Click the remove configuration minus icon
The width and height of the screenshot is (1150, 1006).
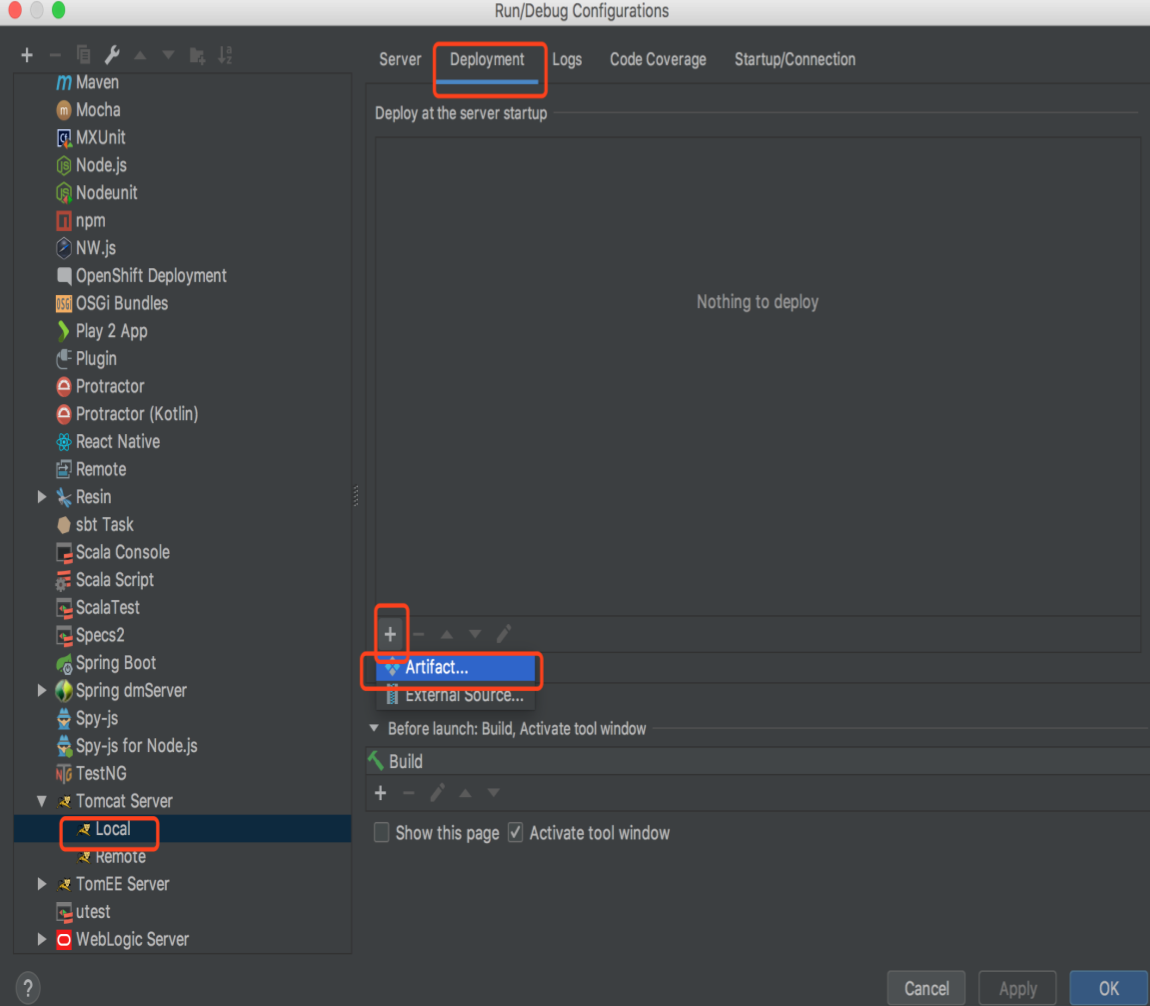pyautogui.click(x=55, y=55)
